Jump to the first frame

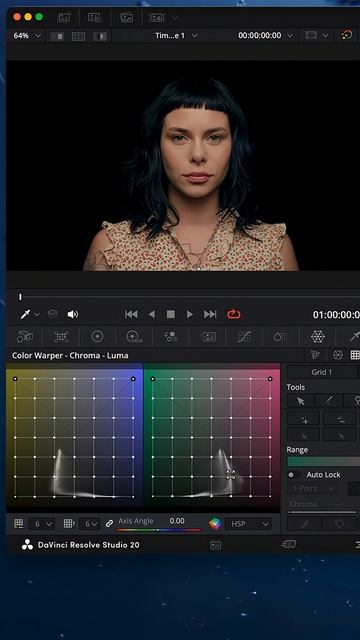[x=131, y=314]
